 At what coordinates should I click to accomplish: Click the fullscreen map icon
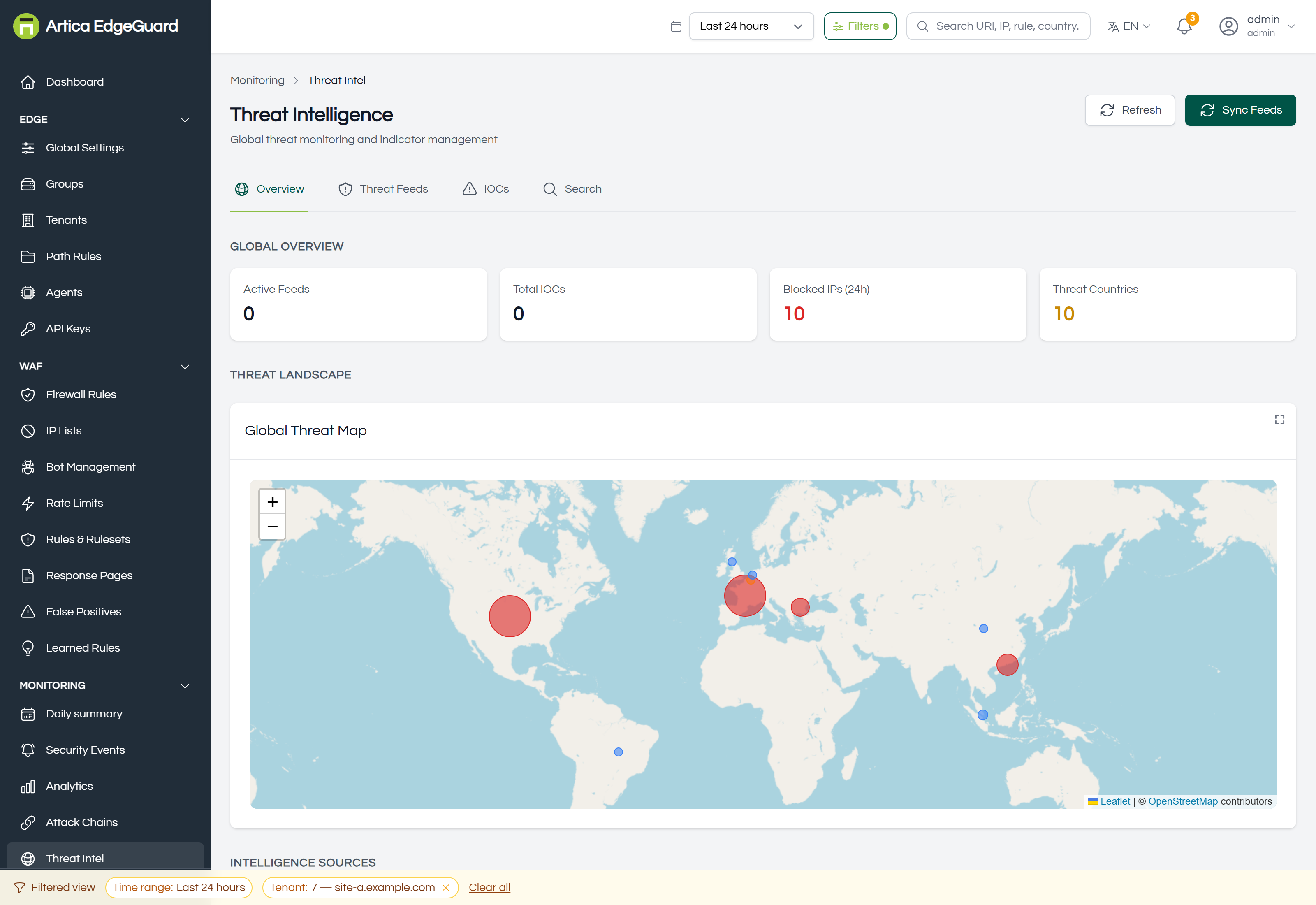[x=1279, y=420]
